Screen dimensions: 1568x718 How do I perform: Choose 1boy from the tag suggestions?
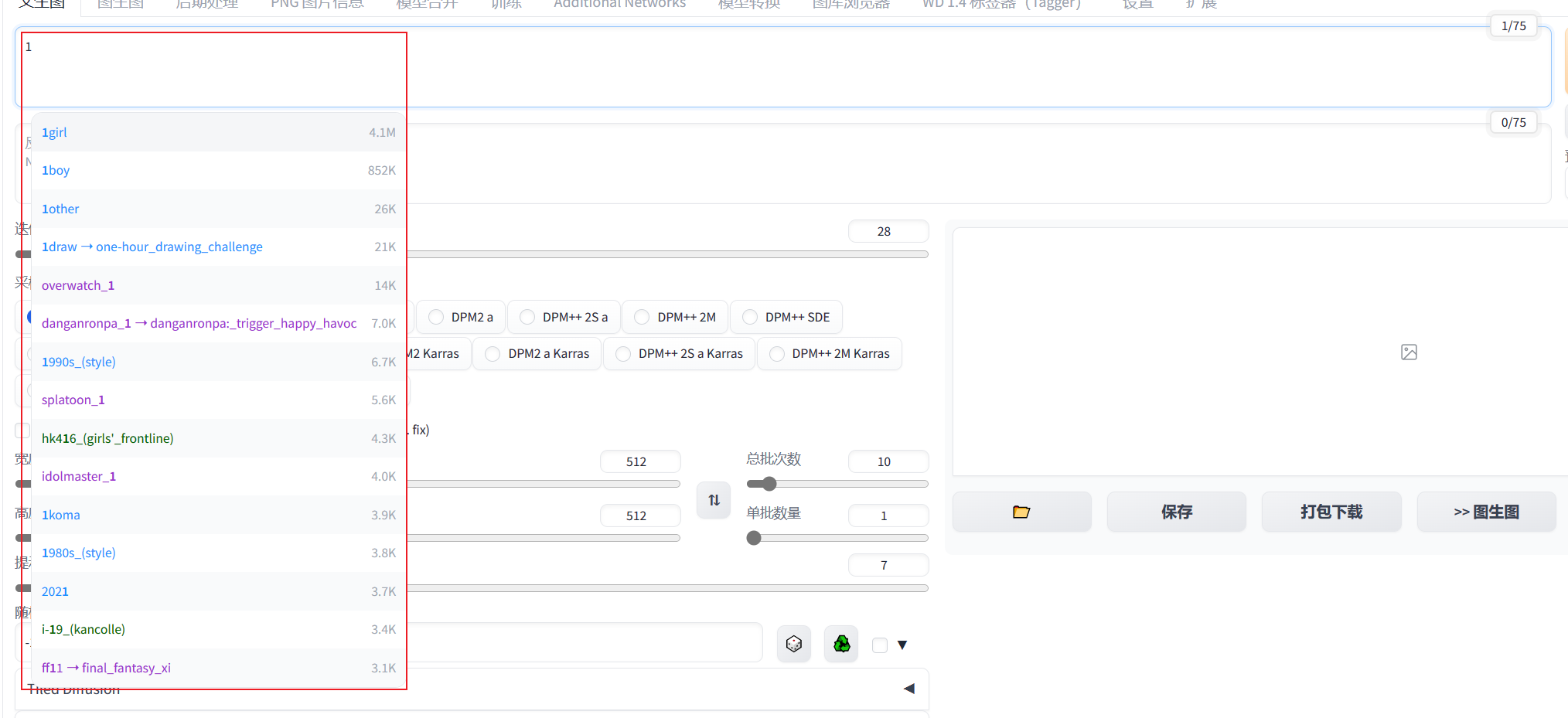tap(56, 170)
